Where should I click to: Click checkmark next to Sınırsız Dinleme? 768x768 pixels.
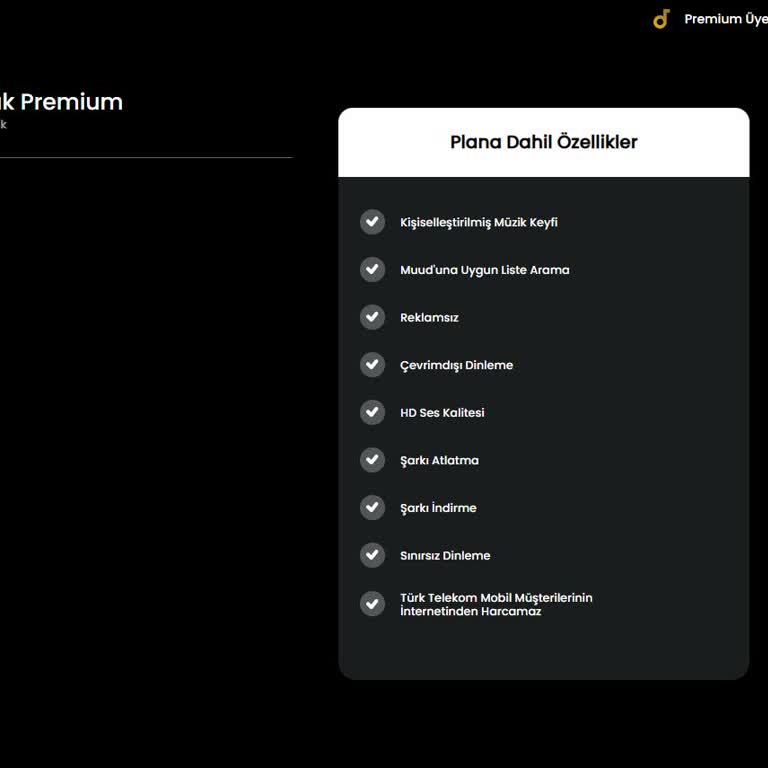(372, 554)
